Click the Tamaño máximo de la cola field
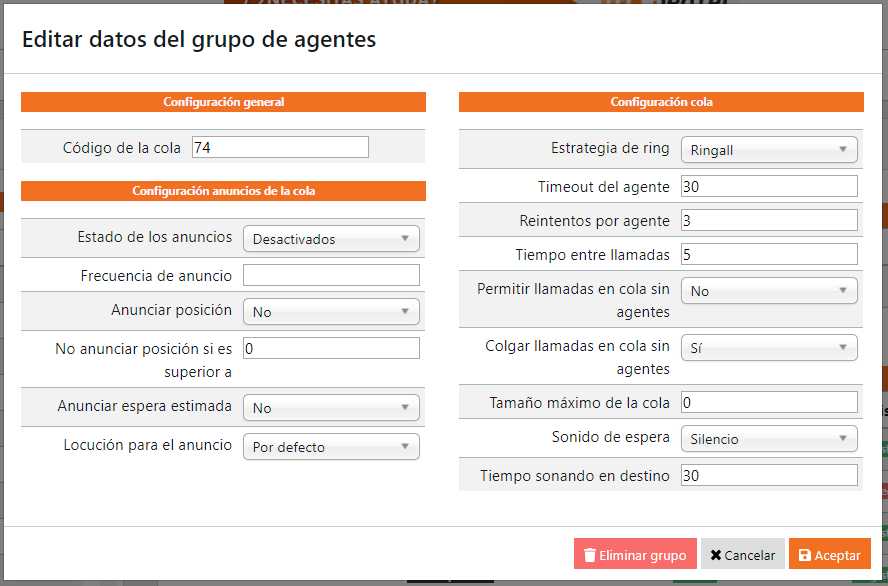Screen dimensions: 888x586 [x=769, y=402]
